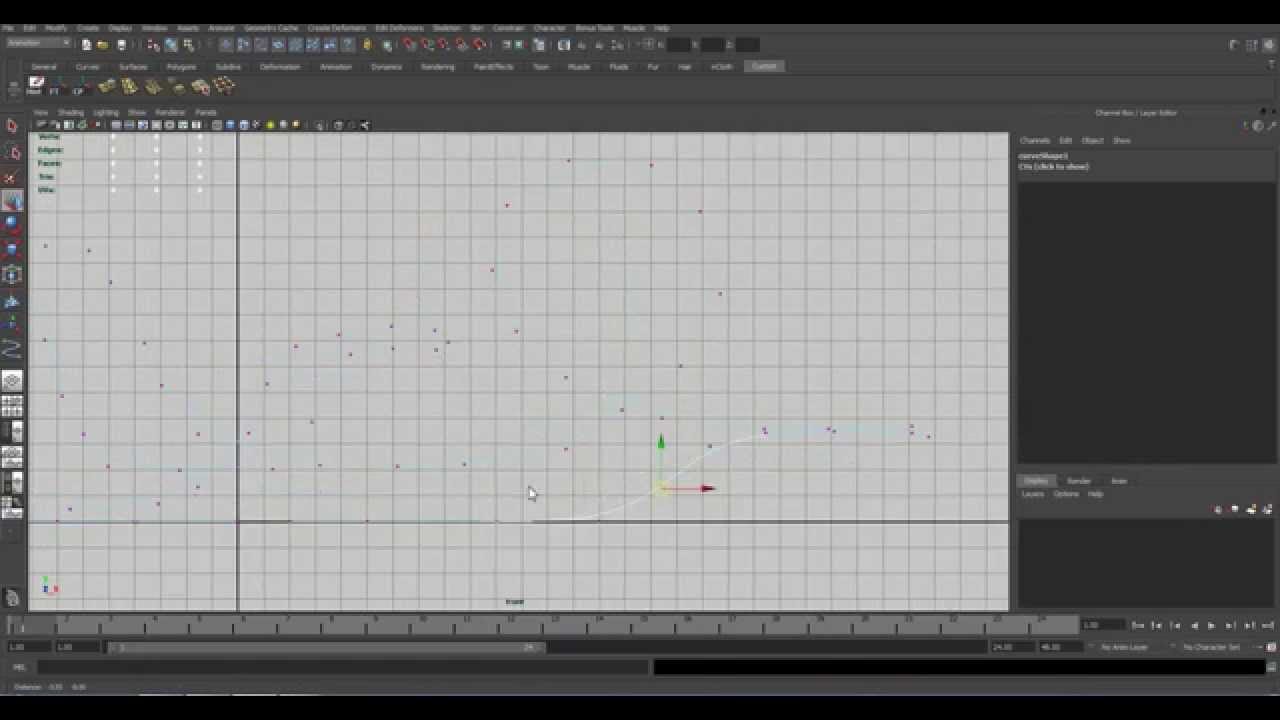Switch to single perspective view layout
The image size is (1280, 720).
pyautogui.click(x=12, y=381)
